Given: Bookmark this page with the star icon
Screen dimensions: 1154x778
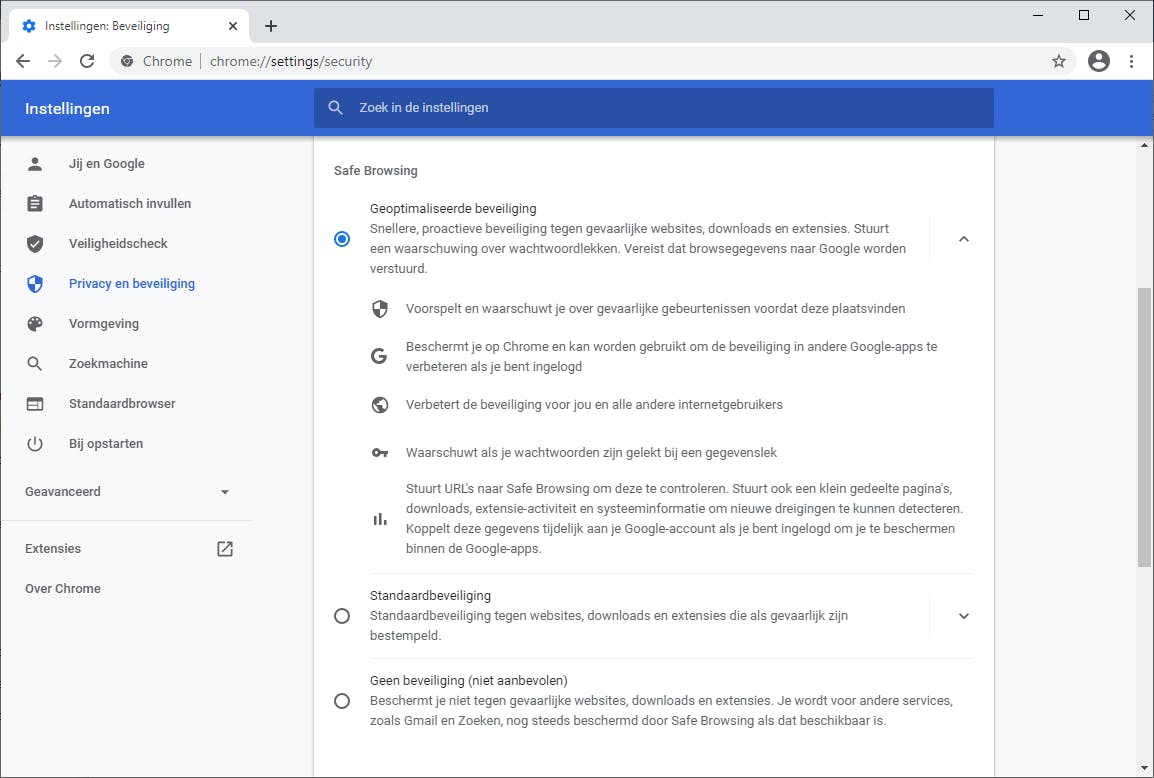Looking at the screenshot, I should coord(1059,61).
